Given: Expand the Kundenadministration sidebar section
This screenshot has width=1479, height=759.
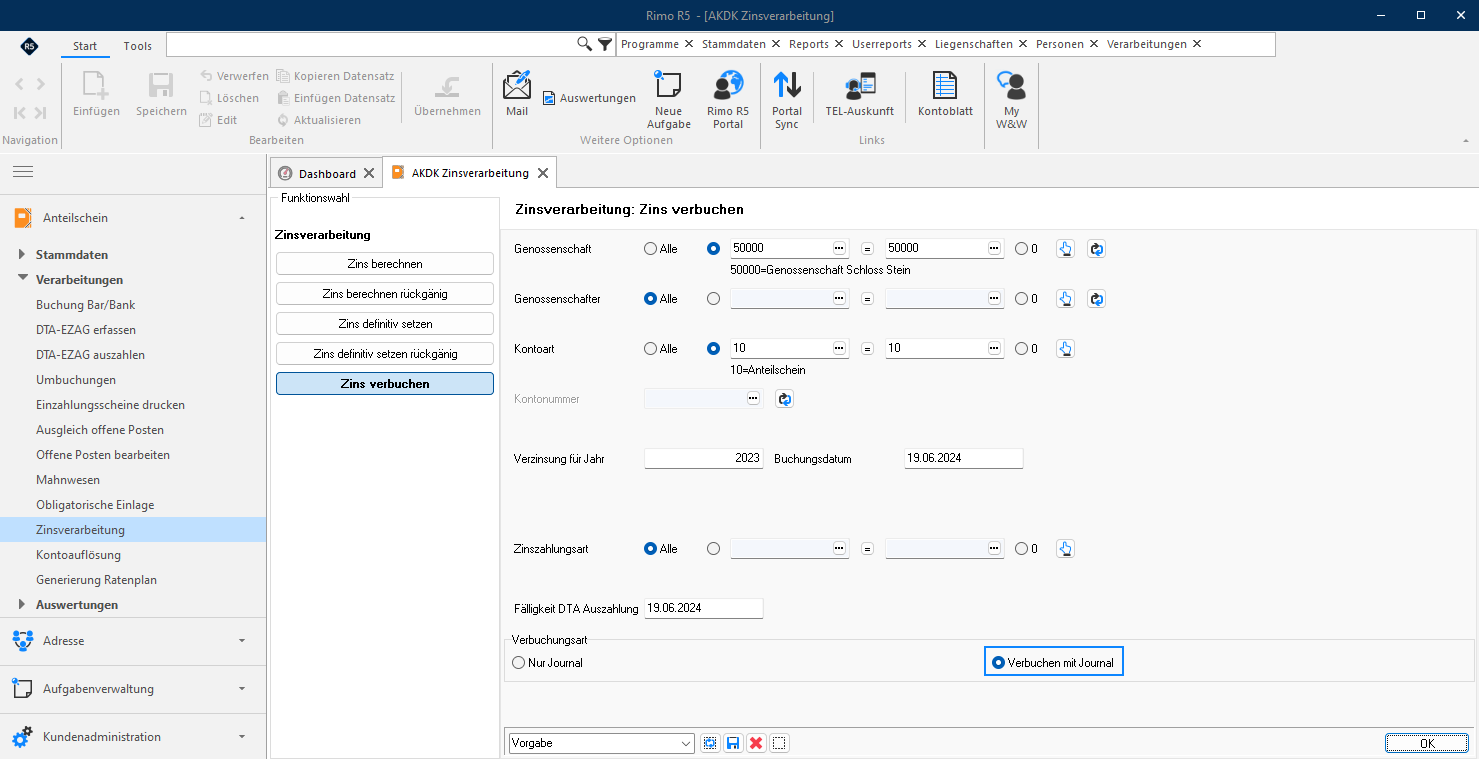Looking at the screenshot, I should pyautogui.click(x=133, y=737).
